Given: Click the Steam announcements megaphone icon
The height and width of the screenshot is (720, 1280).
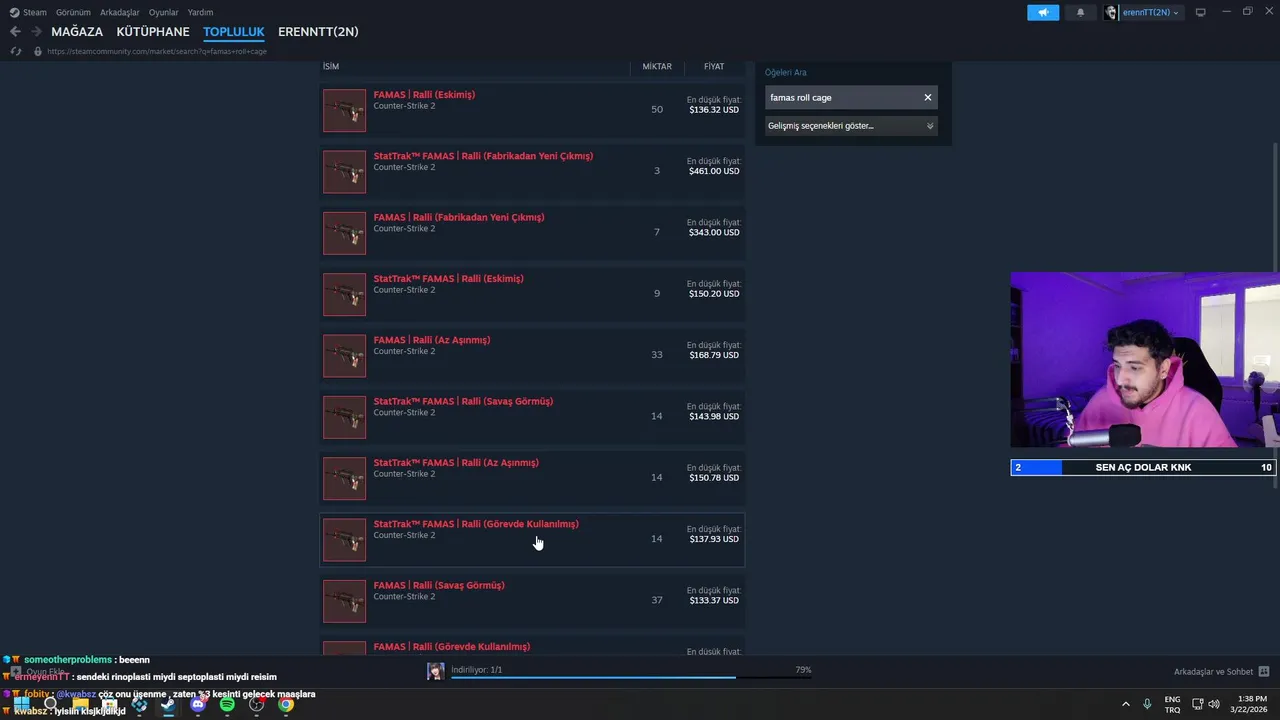Looking at the screenshot, I should (x=1043, y=12).
